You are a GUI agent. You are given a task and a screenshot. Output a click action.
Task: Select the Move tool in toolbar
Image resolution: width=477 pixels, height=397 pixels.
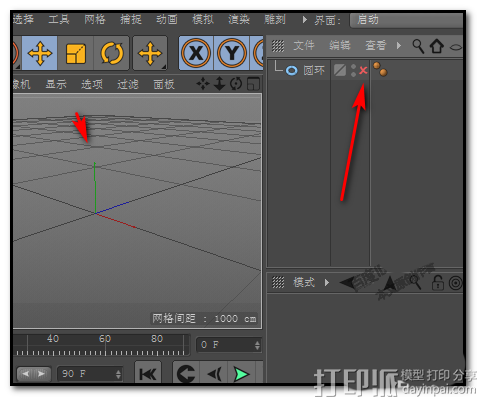click(40, 53)
